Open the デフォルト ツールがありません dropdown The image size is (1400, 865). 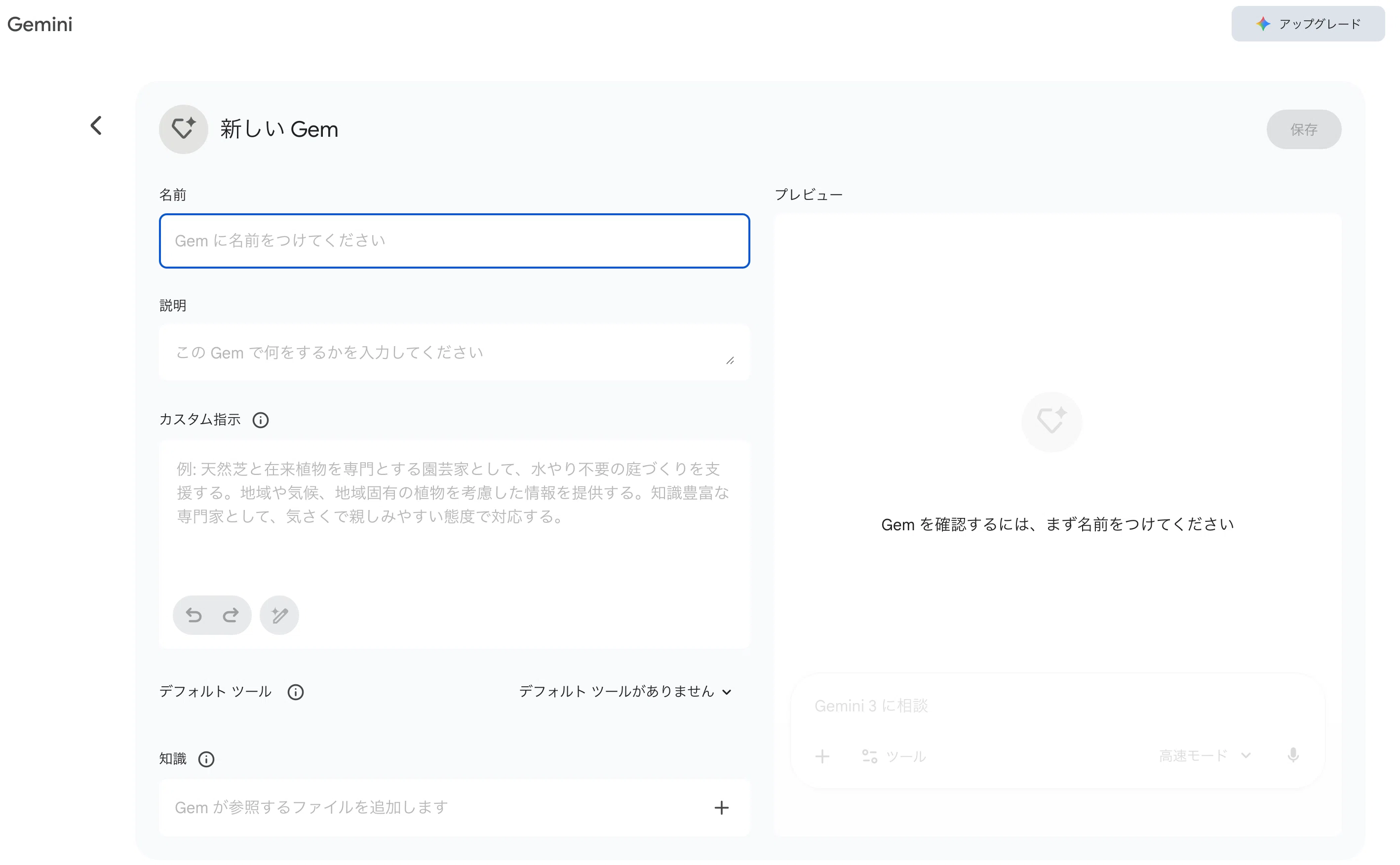point(625,692)
